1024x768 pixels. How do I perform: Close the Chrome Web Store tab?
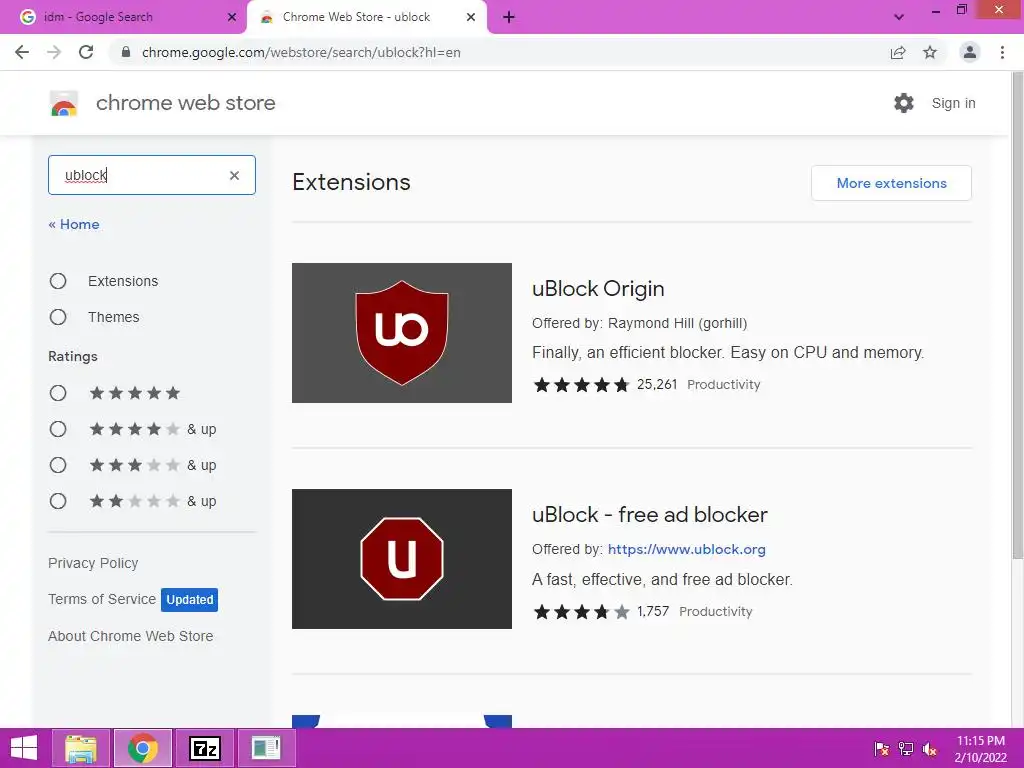471,18
